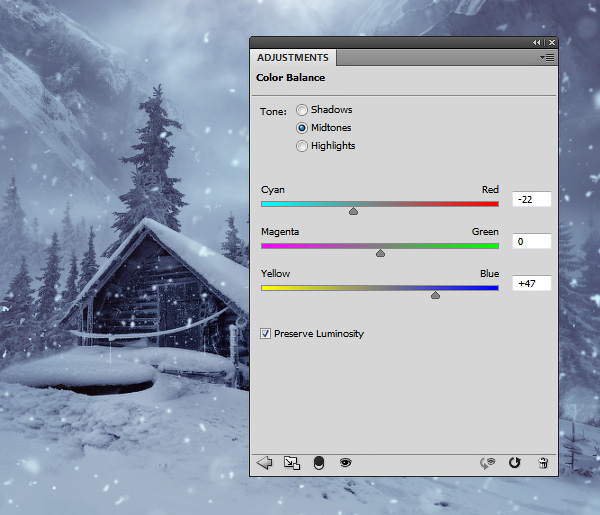Select the Midtones tone radio button

pyautogui.click(x=302, y=128)
